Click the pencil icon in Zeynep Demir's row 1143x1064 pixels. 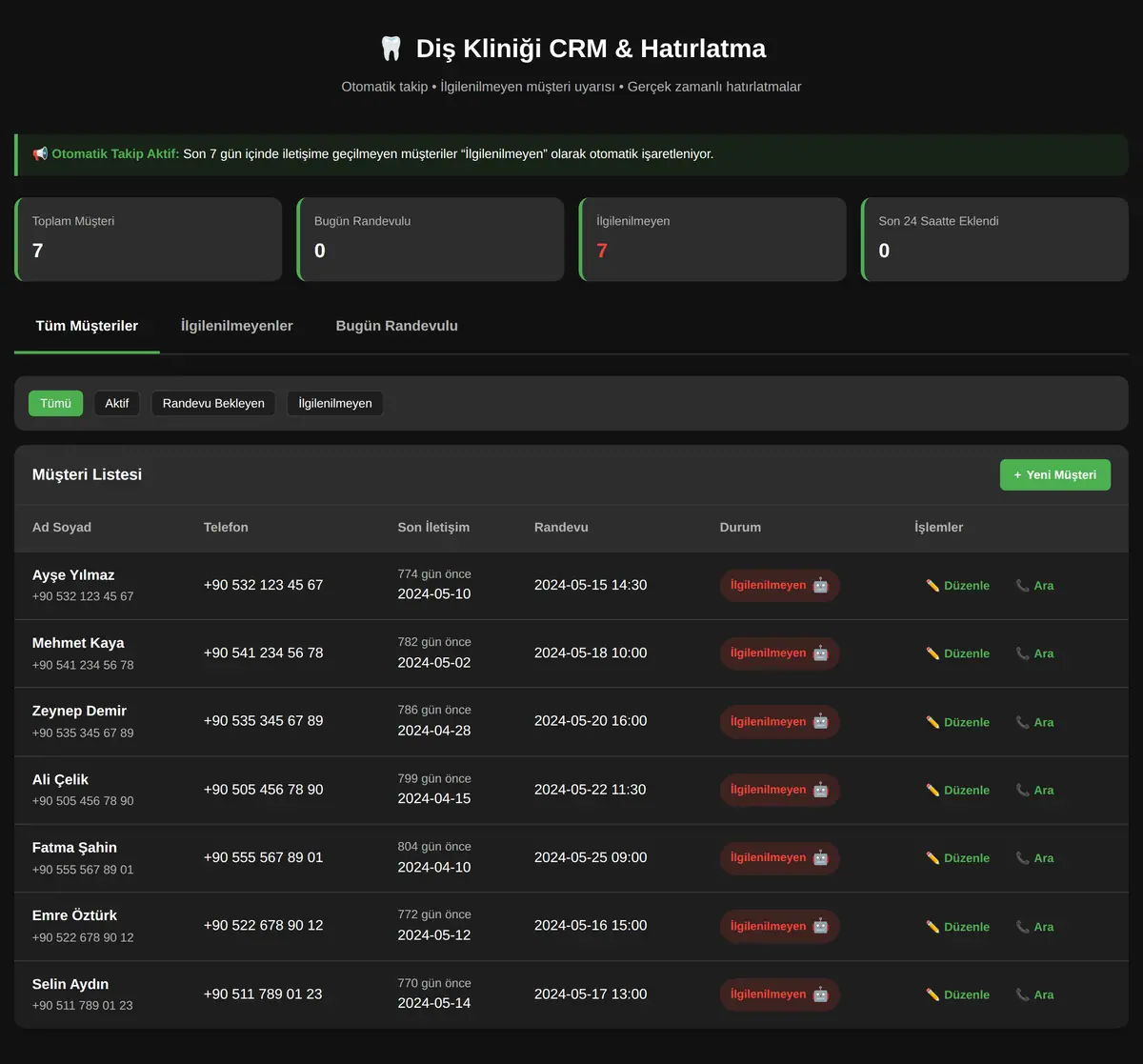coord(932,722)
